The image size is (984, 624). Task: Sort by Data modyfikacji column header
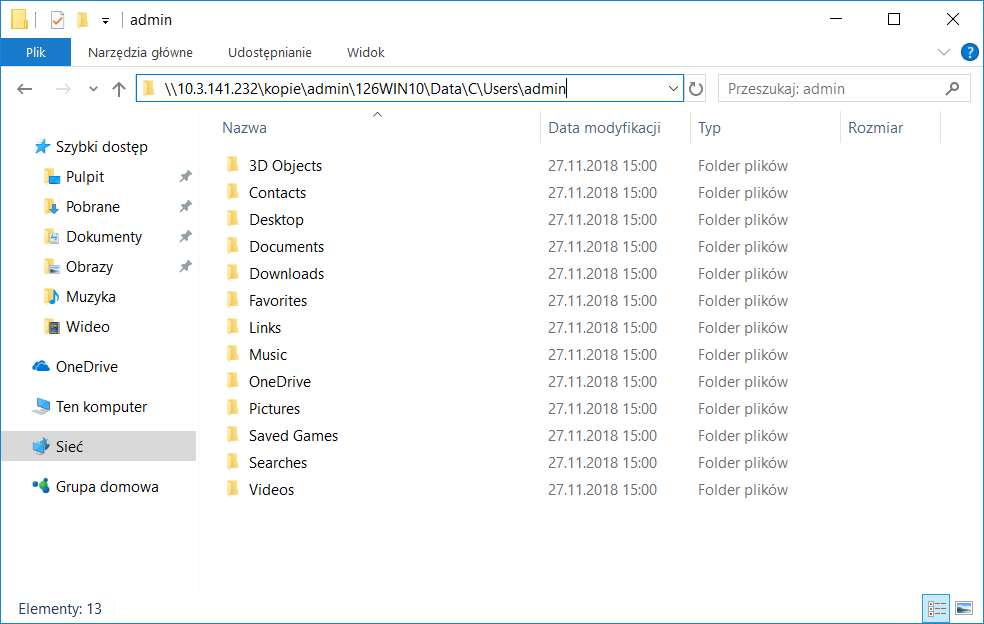click(604, 127)
